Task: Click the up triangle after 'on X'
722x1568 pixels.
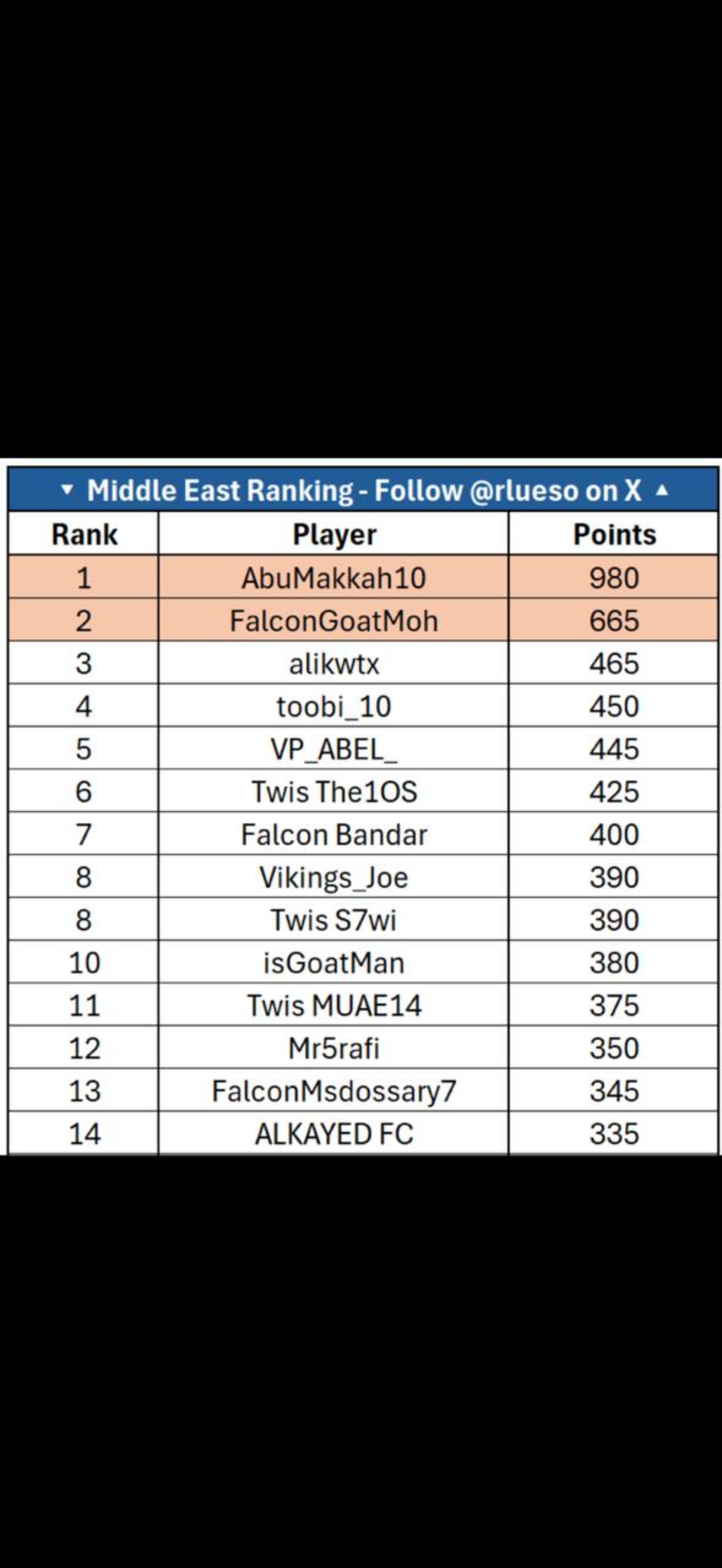Action: 663,489
